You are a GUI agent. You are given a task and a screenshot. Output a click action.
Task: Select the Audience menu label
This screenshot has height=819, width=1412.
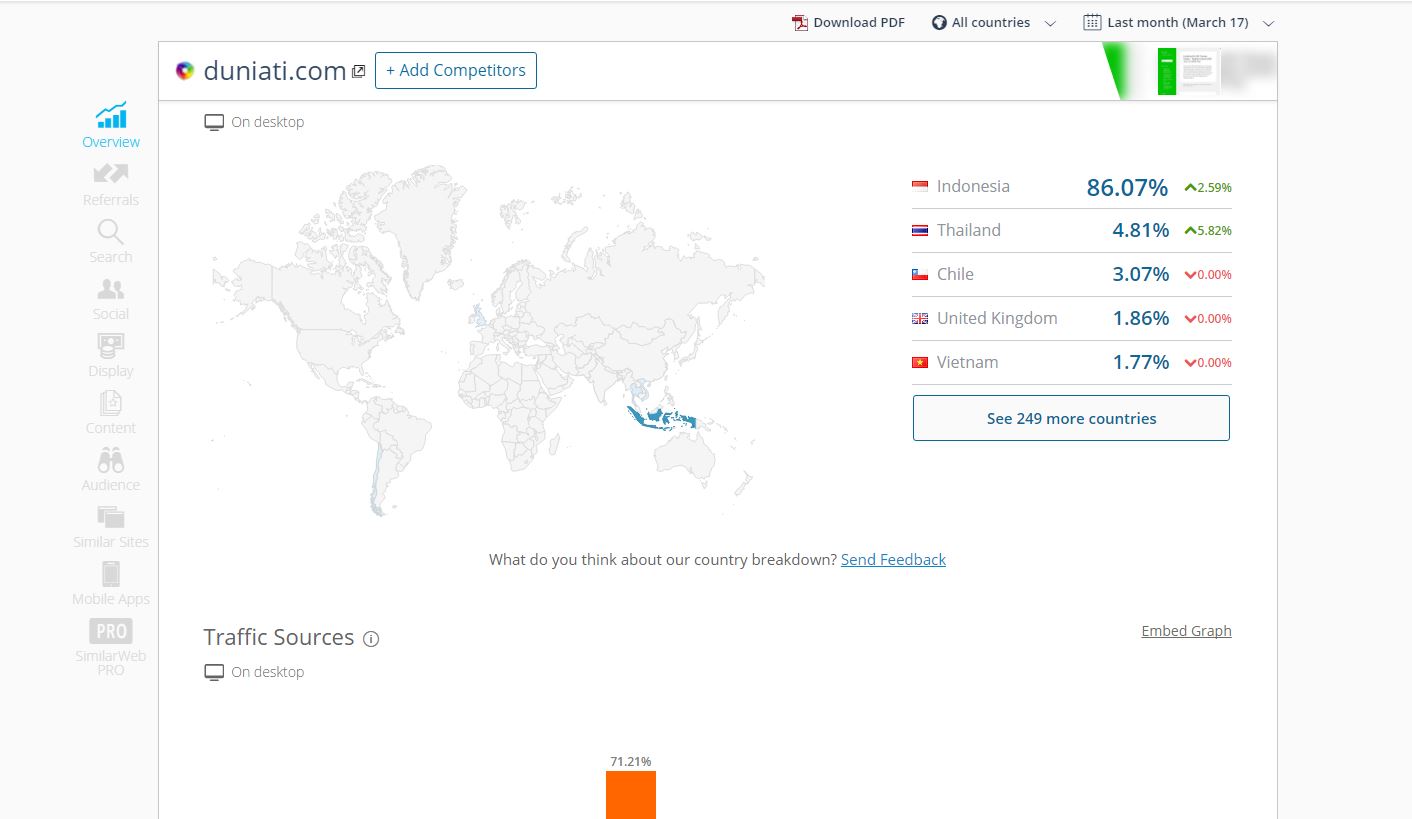pyautogui.click(x=111, y=485)
